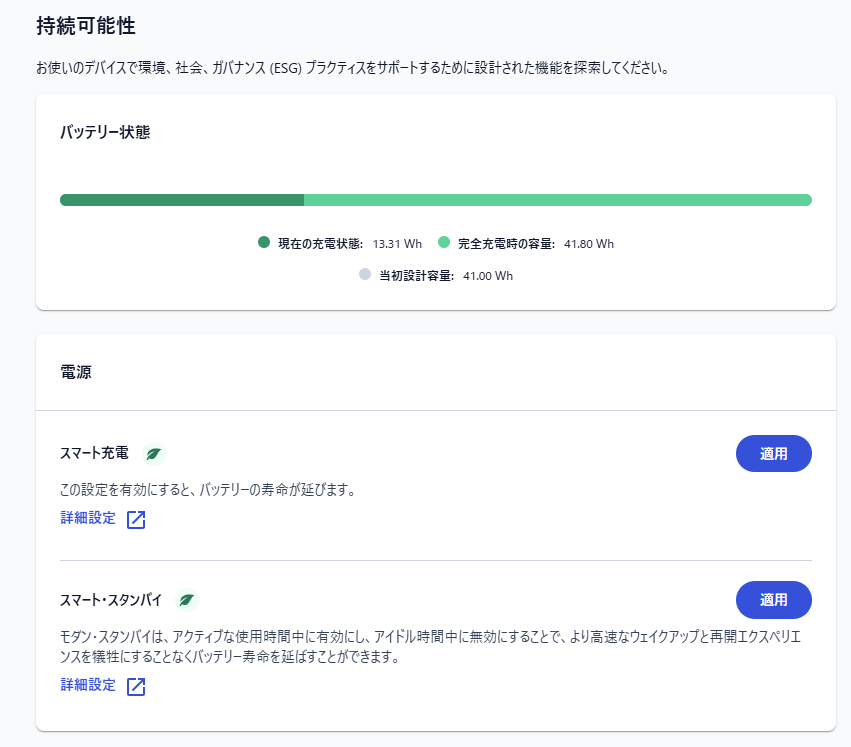Click the バッテリー状態 card title
The height and width of the screenshot is (747, 851).
pos(105,132)
